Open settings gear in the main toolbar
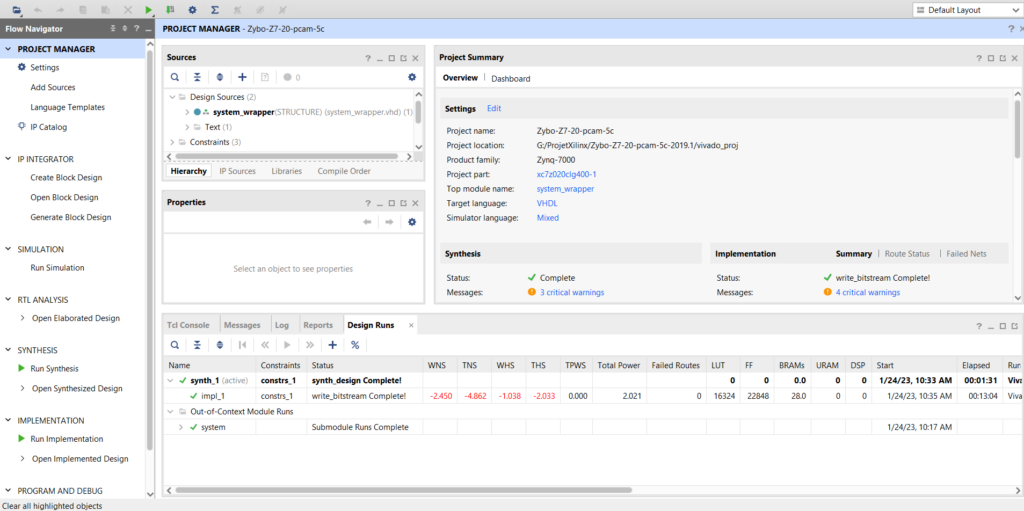1024x511 pixels. pos(192,10)
